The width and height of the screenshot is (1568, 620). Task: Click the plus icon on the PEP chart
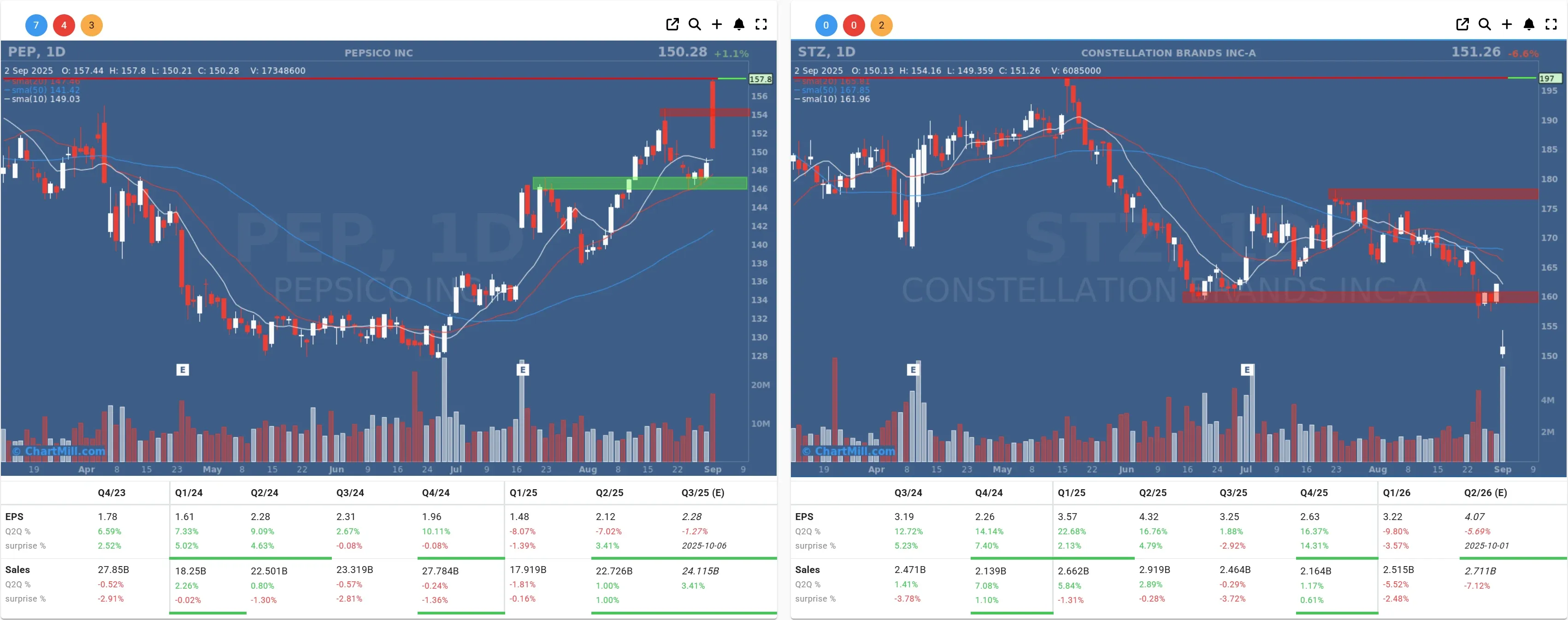pos(717,24)
